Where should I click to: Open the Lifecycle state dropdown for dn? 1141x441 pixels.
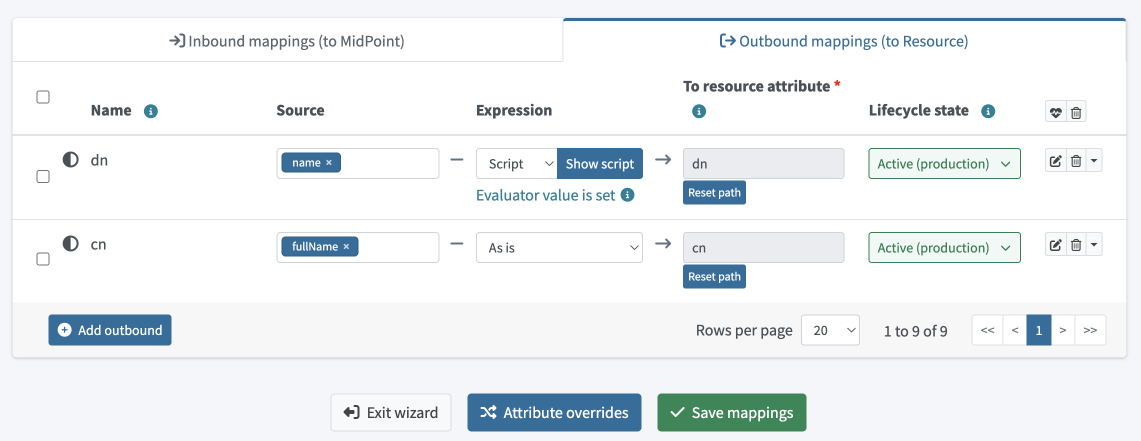coord(944,164)
